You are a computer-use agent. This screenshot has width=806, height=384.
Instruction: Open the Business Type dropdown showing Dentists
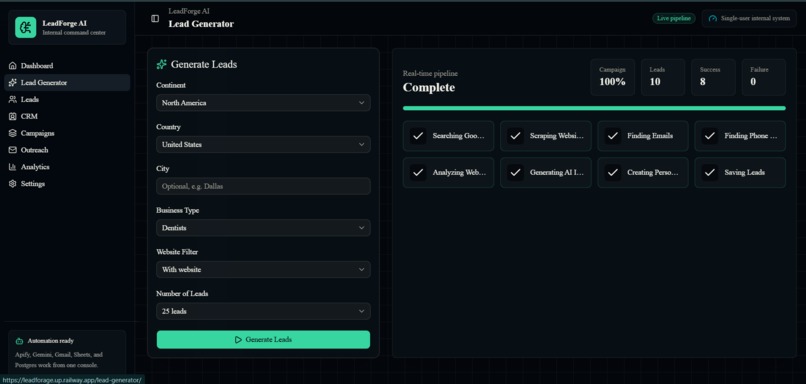pos(263,228)
